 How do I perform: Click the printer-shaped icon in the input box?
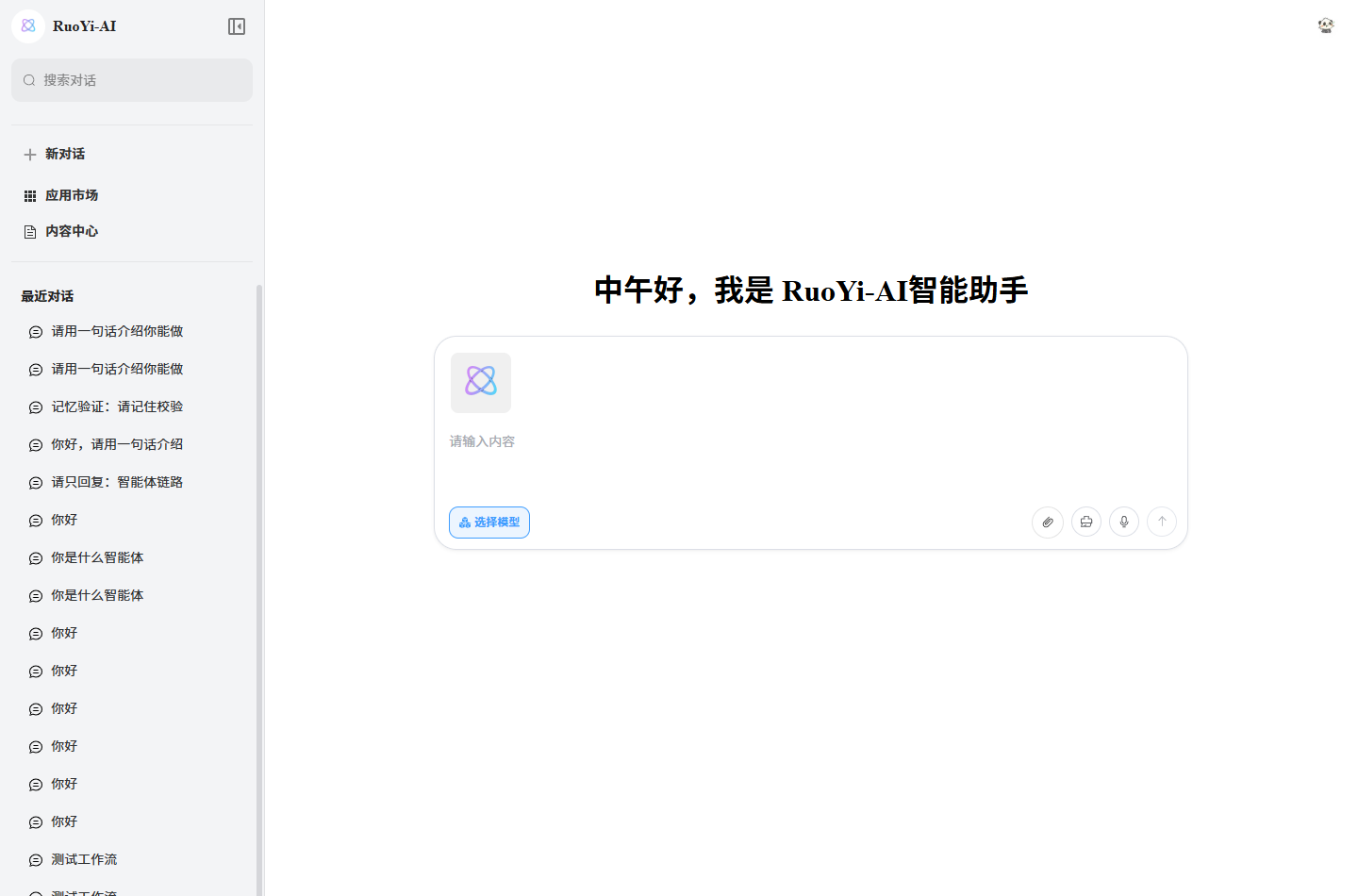pyautogui.click(x=1086, y=522)
